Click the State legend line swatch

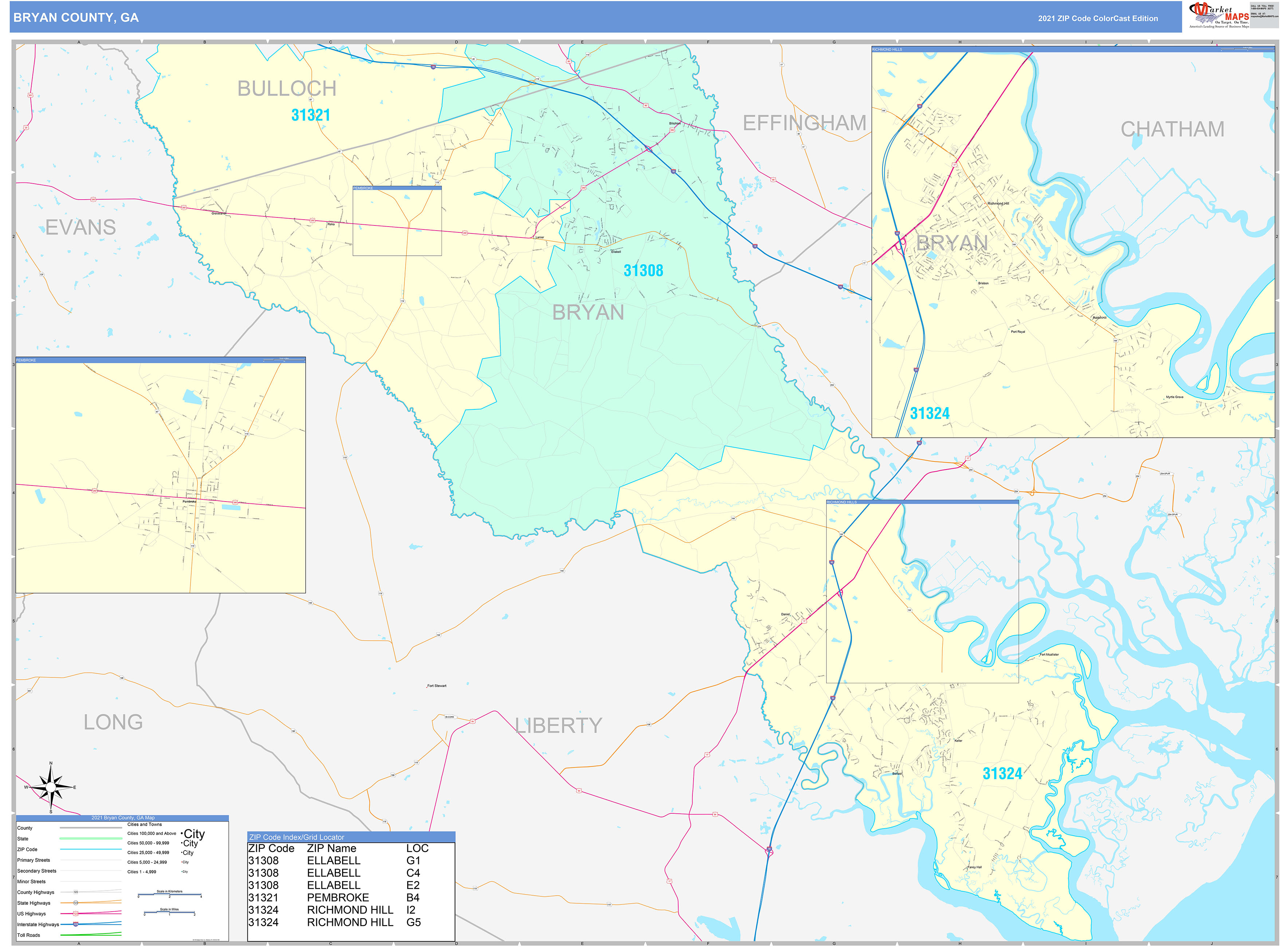tap(91, 839)
